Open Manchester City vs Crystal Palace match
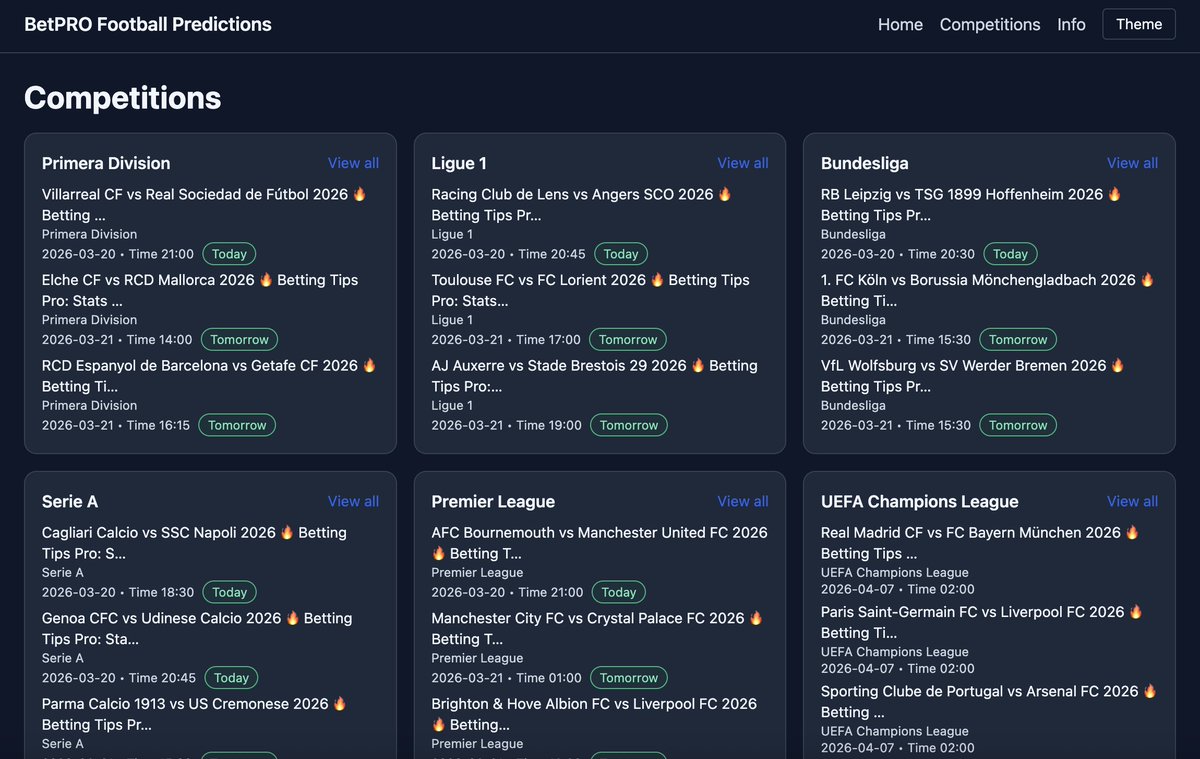1200x759 pixels. click(x=597, y=628)
